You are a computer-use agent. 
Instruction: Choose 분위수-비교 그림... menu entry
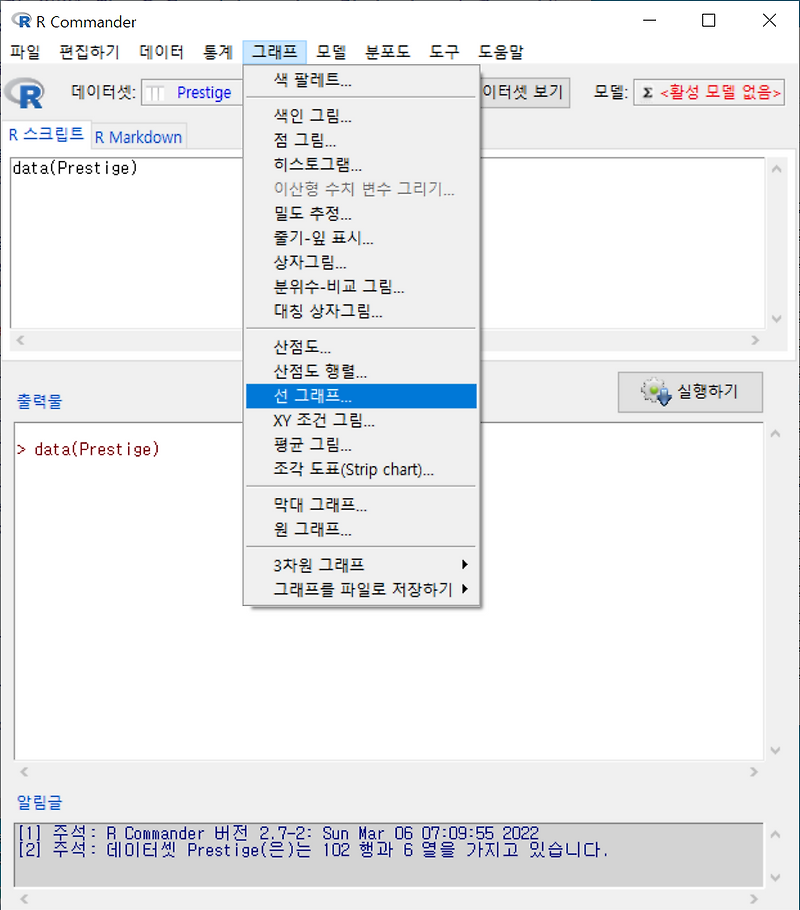[361, 286]
